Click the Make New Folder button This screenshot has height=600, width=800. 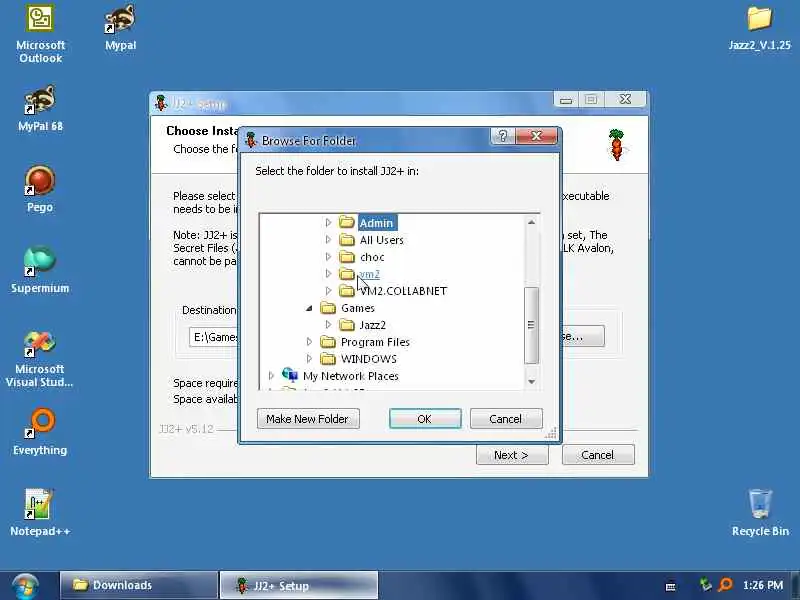pos(308,418)
